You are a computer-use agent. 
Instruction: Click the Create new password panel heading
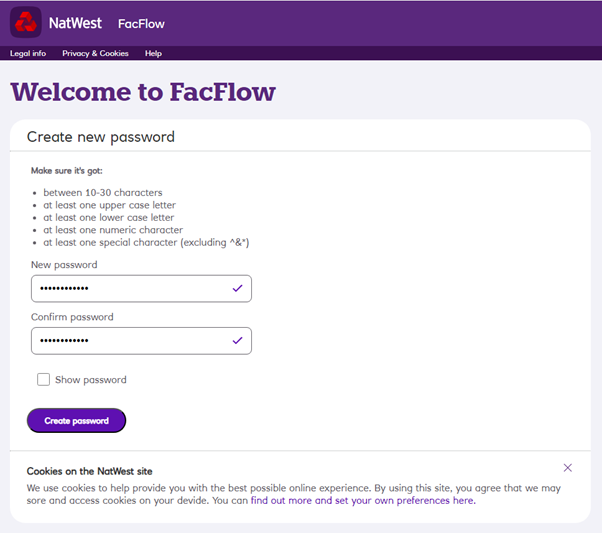(x=101, y=137)
